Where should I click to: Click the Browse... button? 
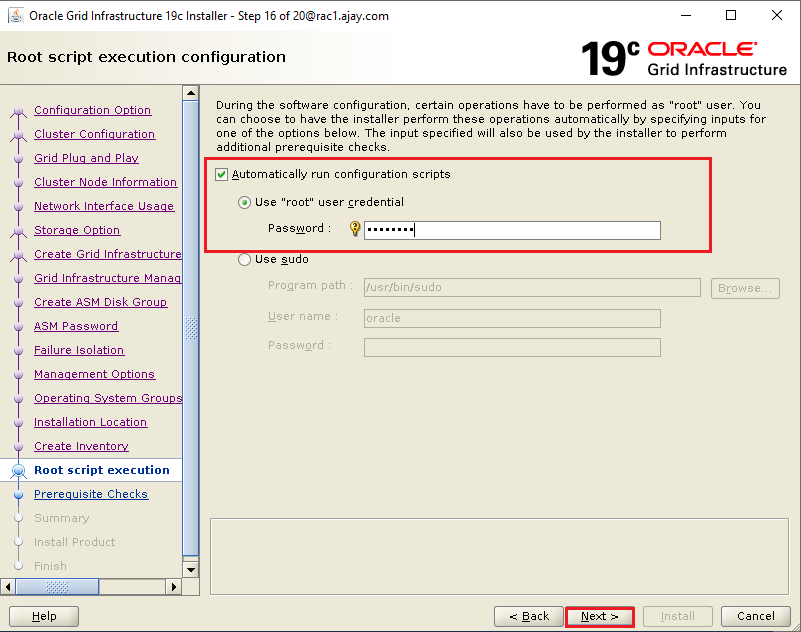pyautogui.click(x=745, y=288)
